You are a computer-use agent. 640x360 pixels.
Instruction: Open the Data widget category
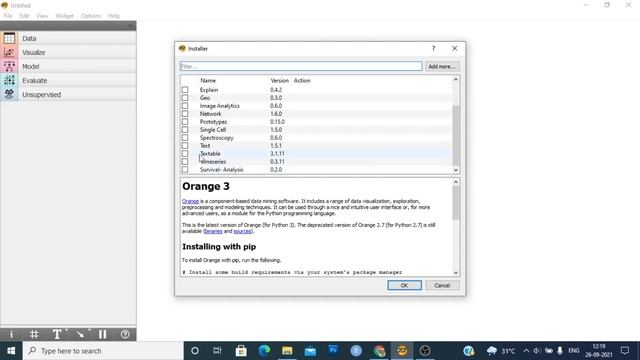tap(68, 38)
